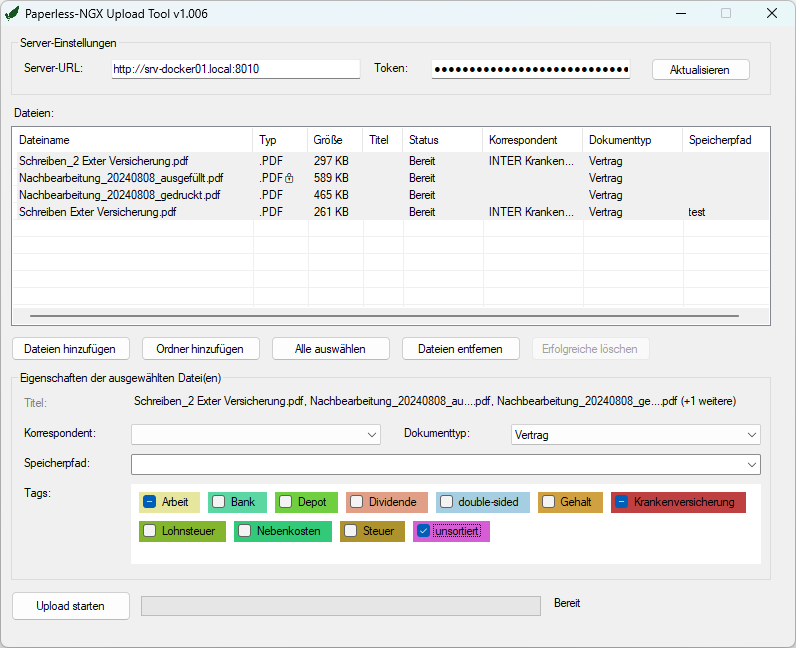Uncheck the unsortiert tag

(423, 531)
